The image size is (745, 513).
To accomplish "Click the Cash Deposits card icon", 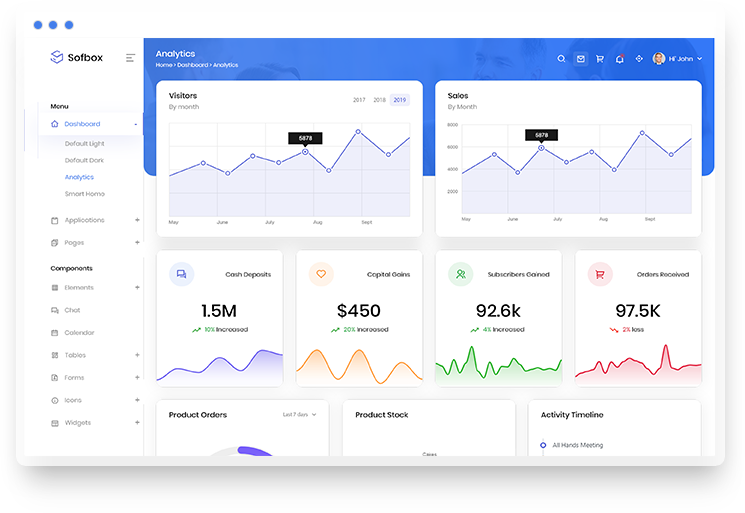I will pyautogui.click(x=181, y=274).
